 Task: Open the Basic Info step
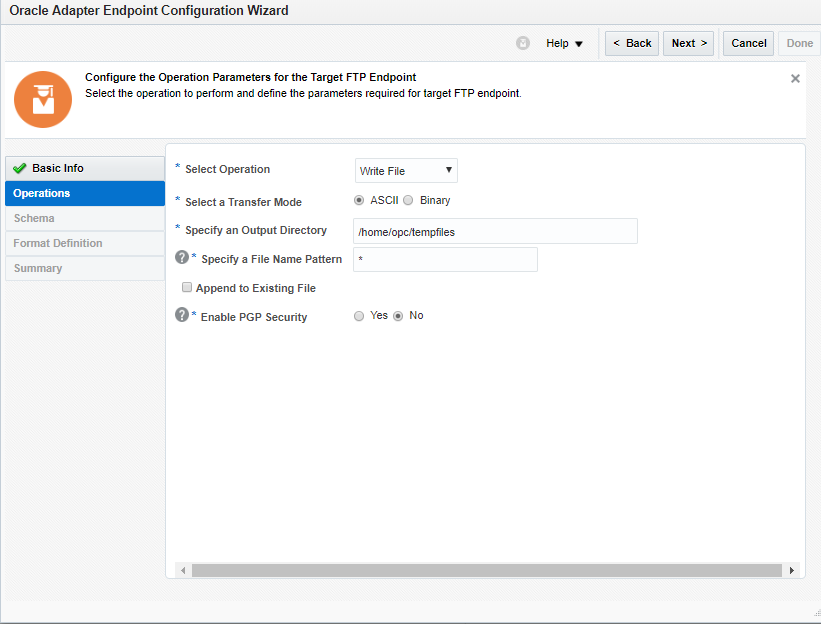[84, 168]
